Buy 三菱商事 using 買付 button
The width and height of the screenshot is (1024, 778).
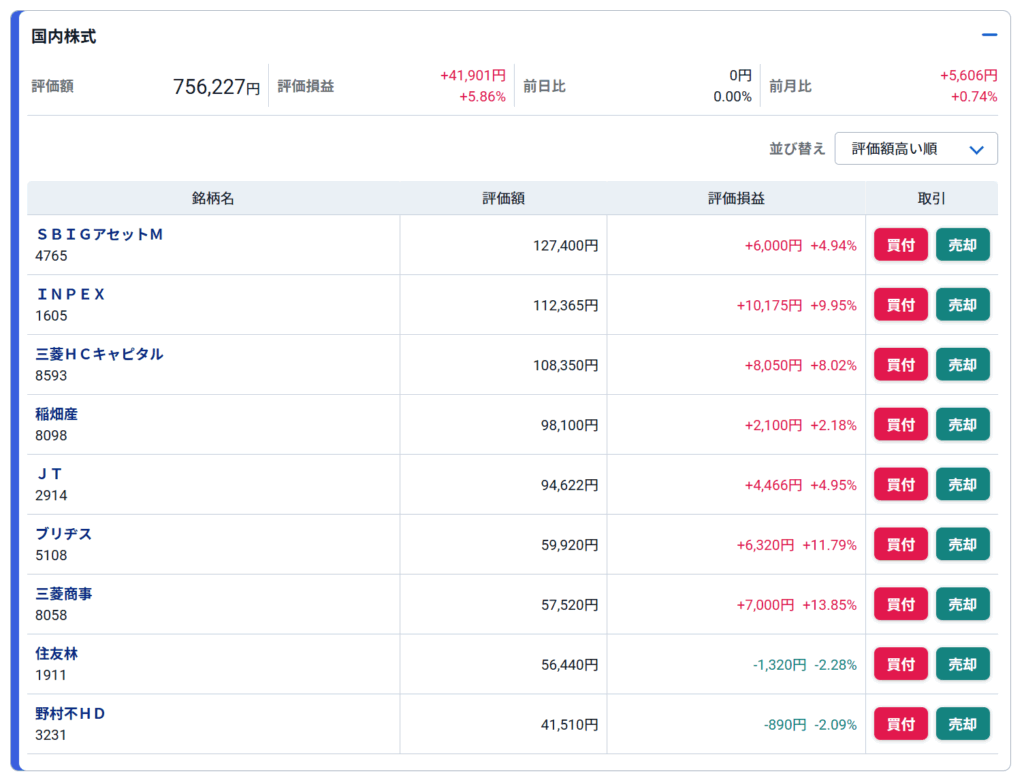pos(901,604)
